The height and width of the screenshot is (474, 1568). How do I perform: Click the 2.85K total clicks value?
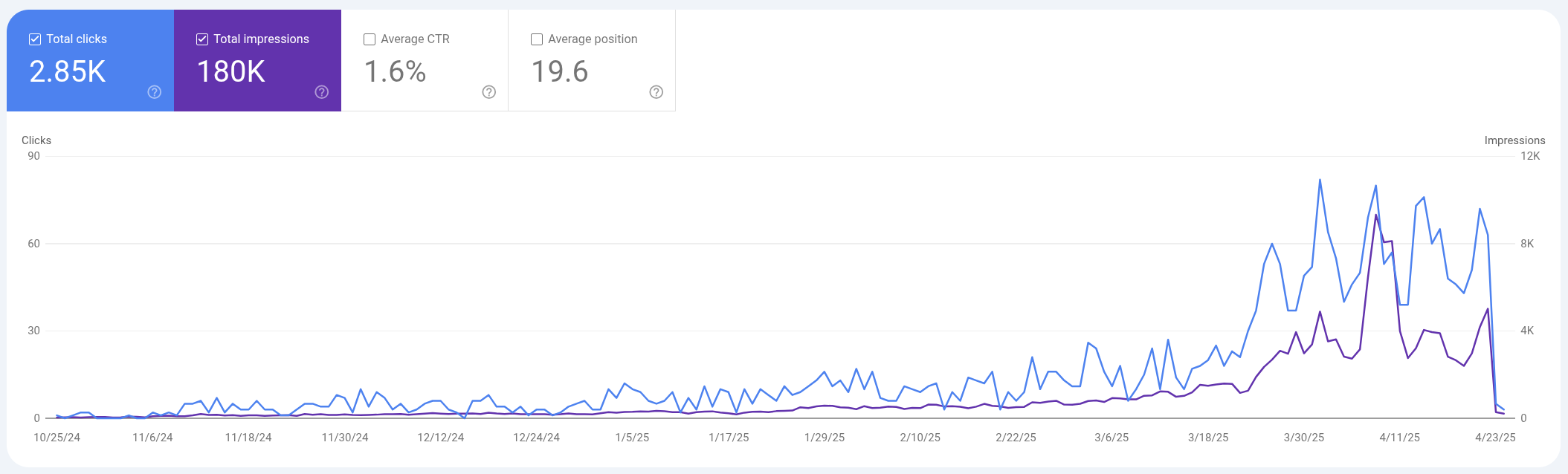tap(68, 71)
